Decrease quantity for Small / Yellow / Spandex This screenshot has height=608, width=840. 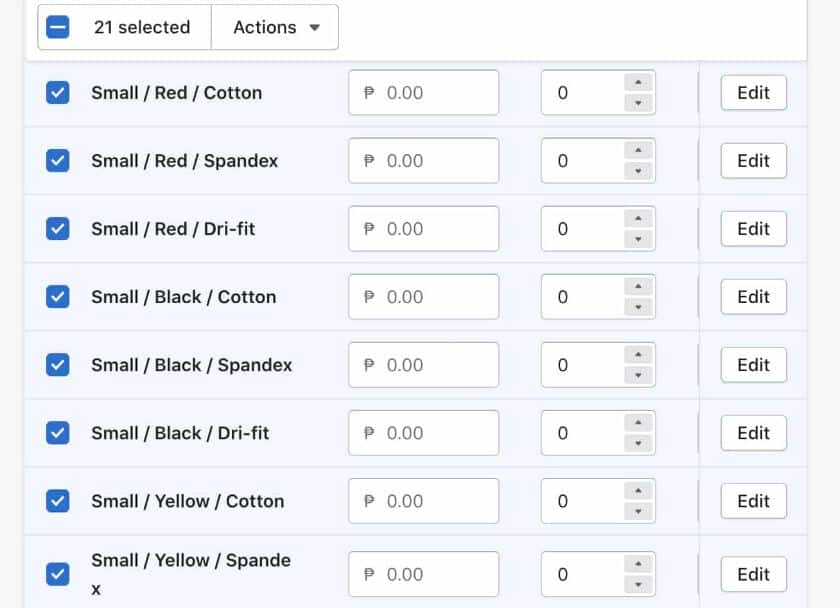pos(638,585)
